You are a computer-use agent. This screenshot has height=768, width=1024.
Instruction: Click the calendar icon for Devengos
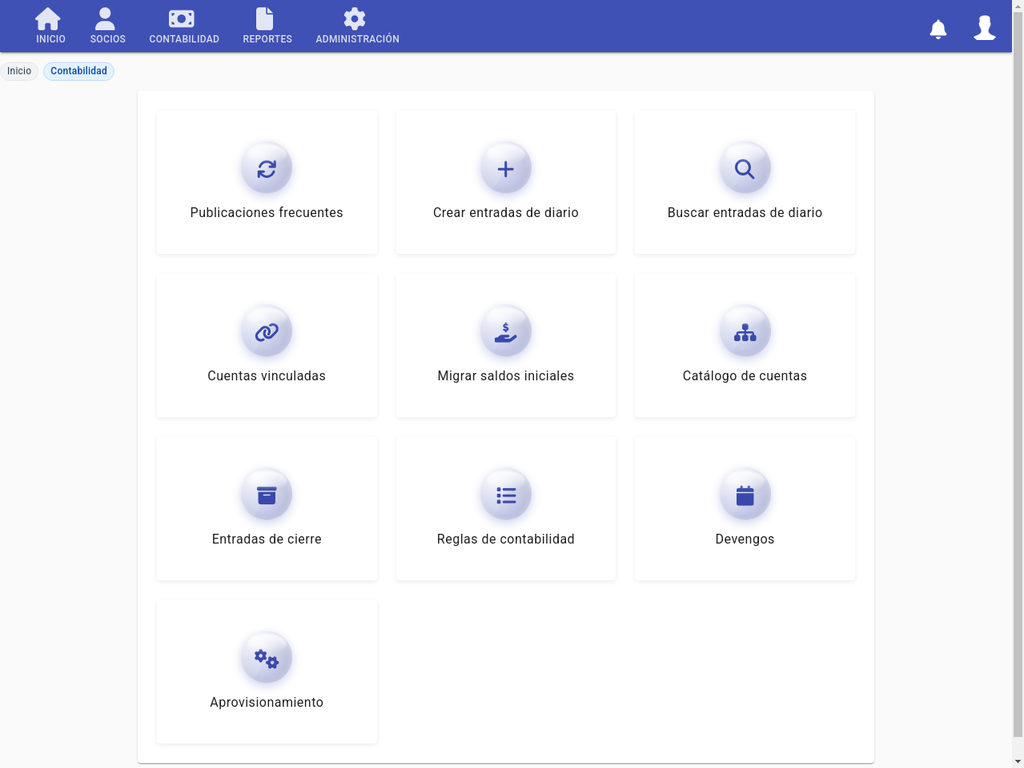tap(744, 495)
